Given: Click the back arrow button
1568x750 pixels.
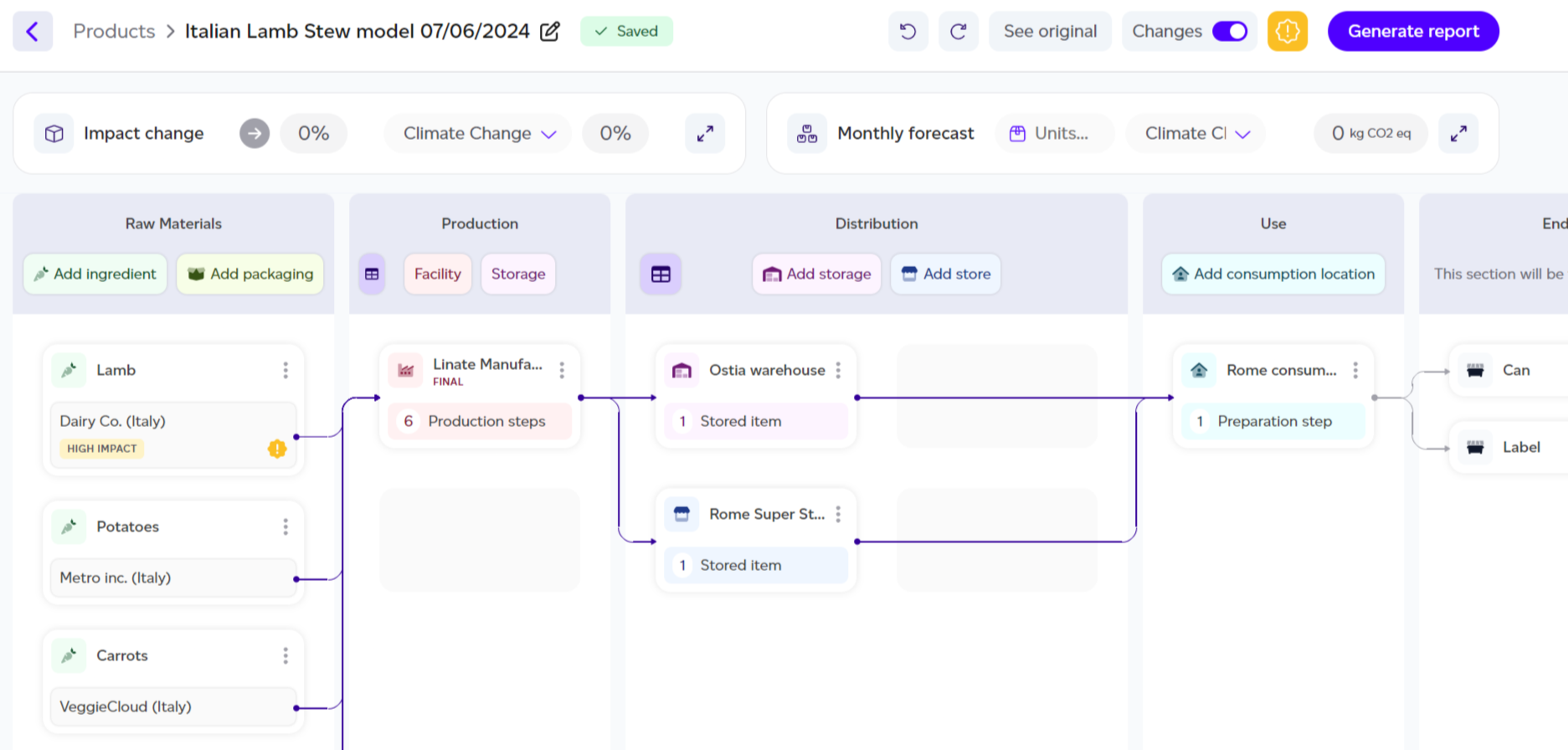Looking at the screenshot, I should click(33, 32).
